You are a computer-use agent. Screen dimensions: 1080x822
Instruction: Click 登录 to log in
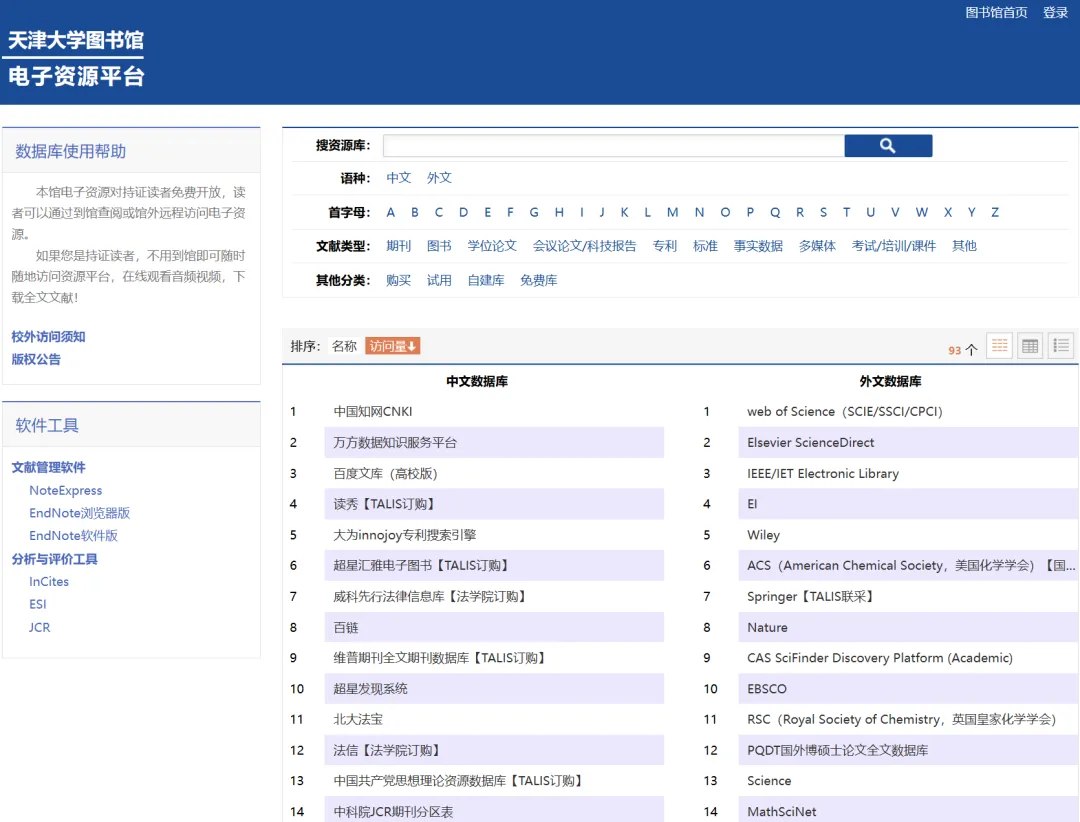pos(1055,13)
